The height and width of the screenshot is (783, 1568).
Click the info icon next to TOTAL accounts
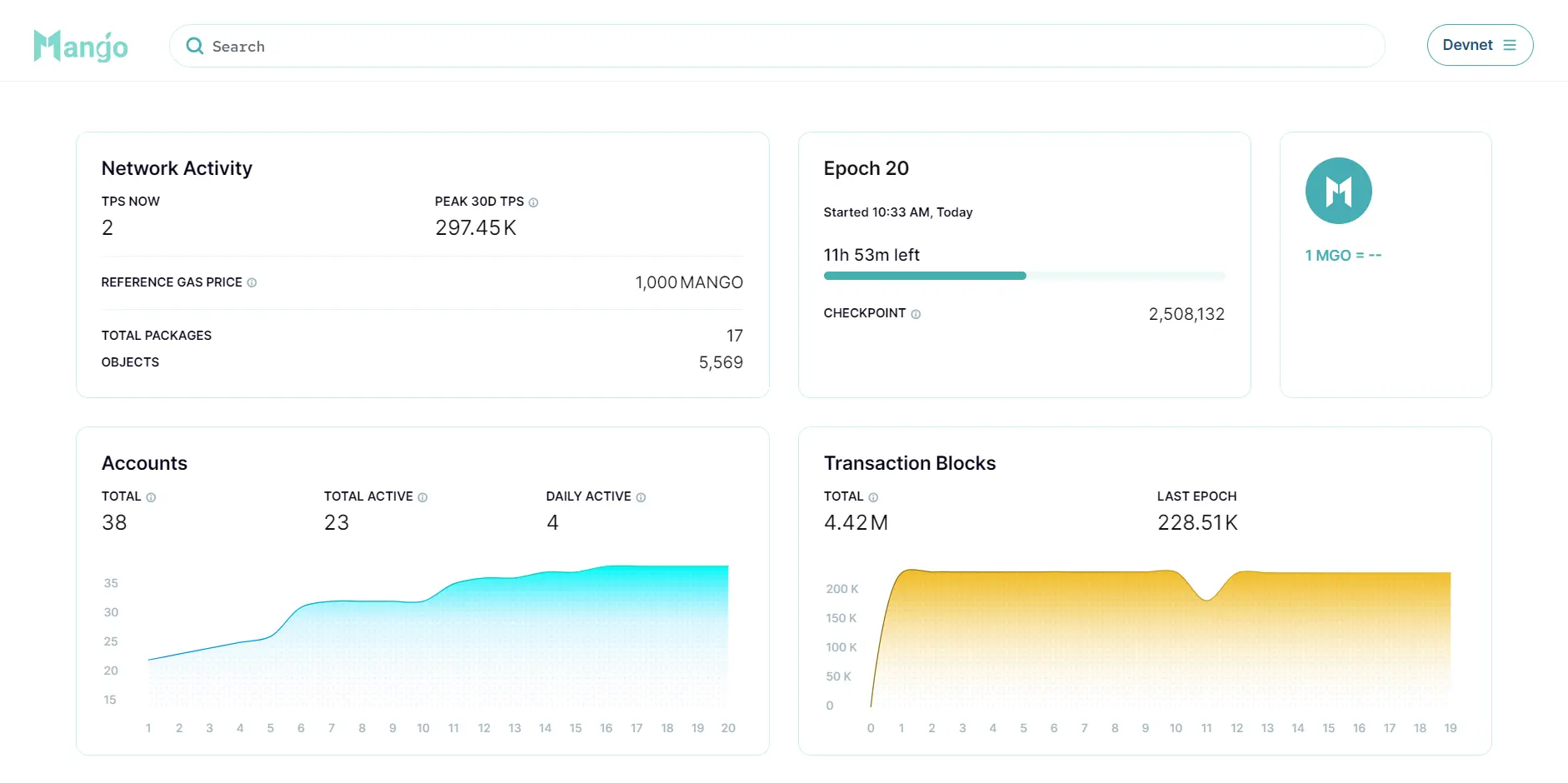click(x=151, y=496)
